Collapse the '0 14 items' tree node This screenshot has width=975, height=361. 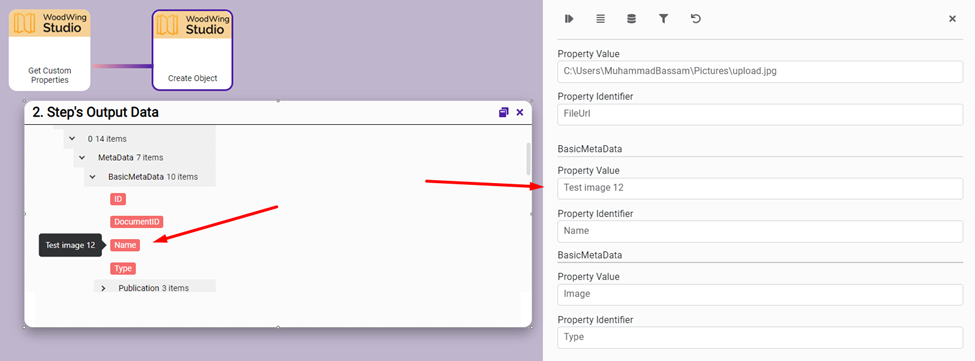click(72, 139)
